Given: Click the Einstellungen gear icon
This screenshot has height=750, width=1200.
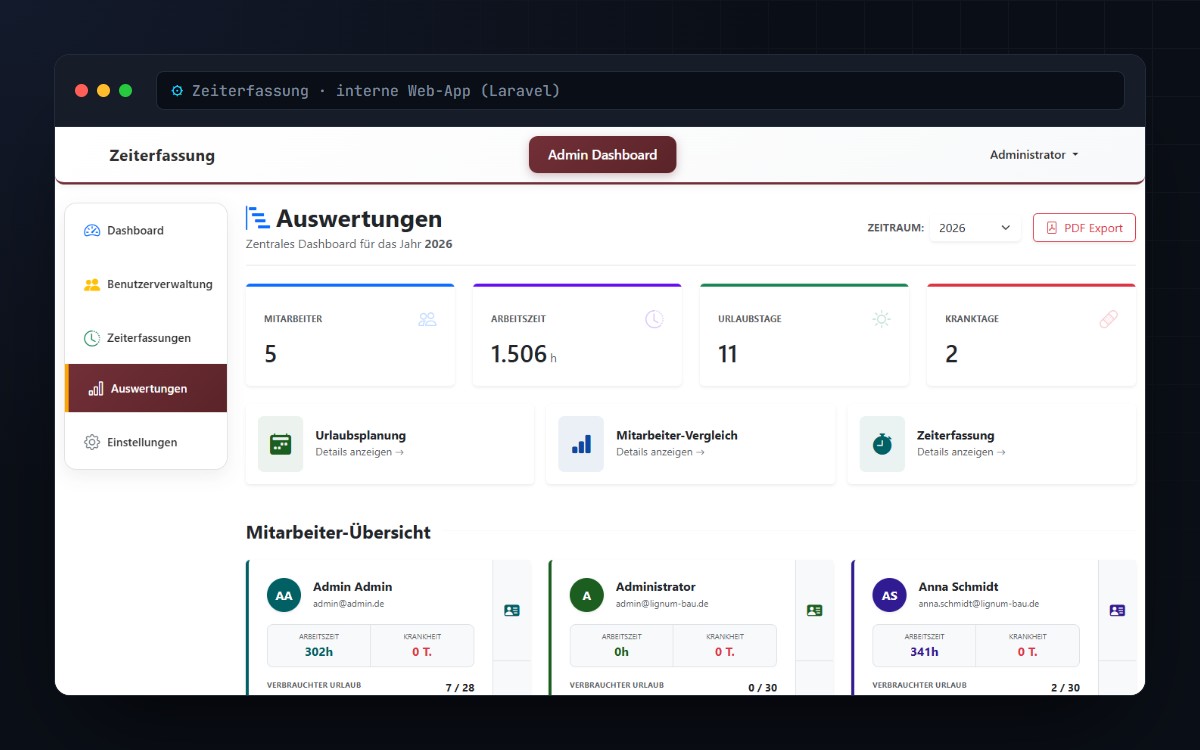Looking at the screenshot, I should pyautogui.click(x=92, y=442).
